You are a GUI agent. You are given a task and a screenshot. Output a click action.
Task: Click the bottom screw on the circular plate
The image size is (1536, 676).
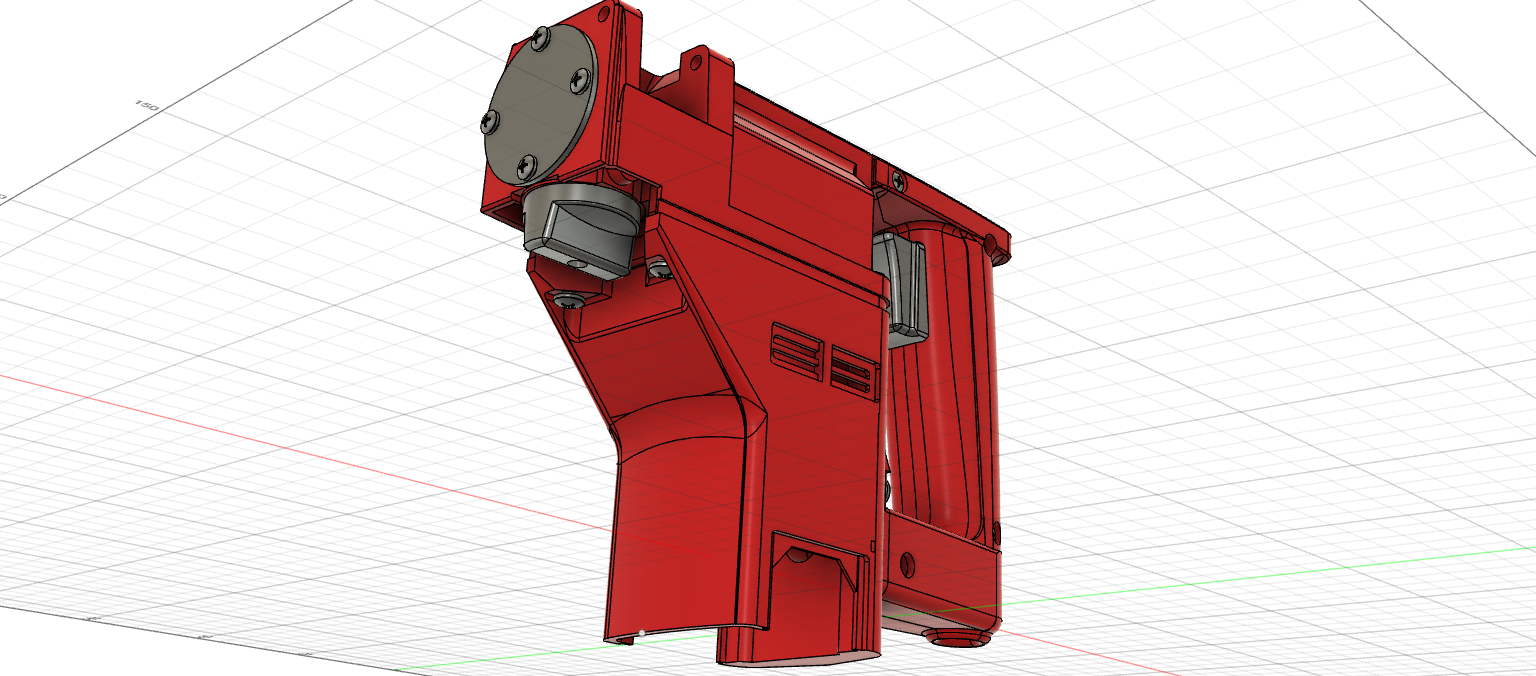tap(524, 167)
